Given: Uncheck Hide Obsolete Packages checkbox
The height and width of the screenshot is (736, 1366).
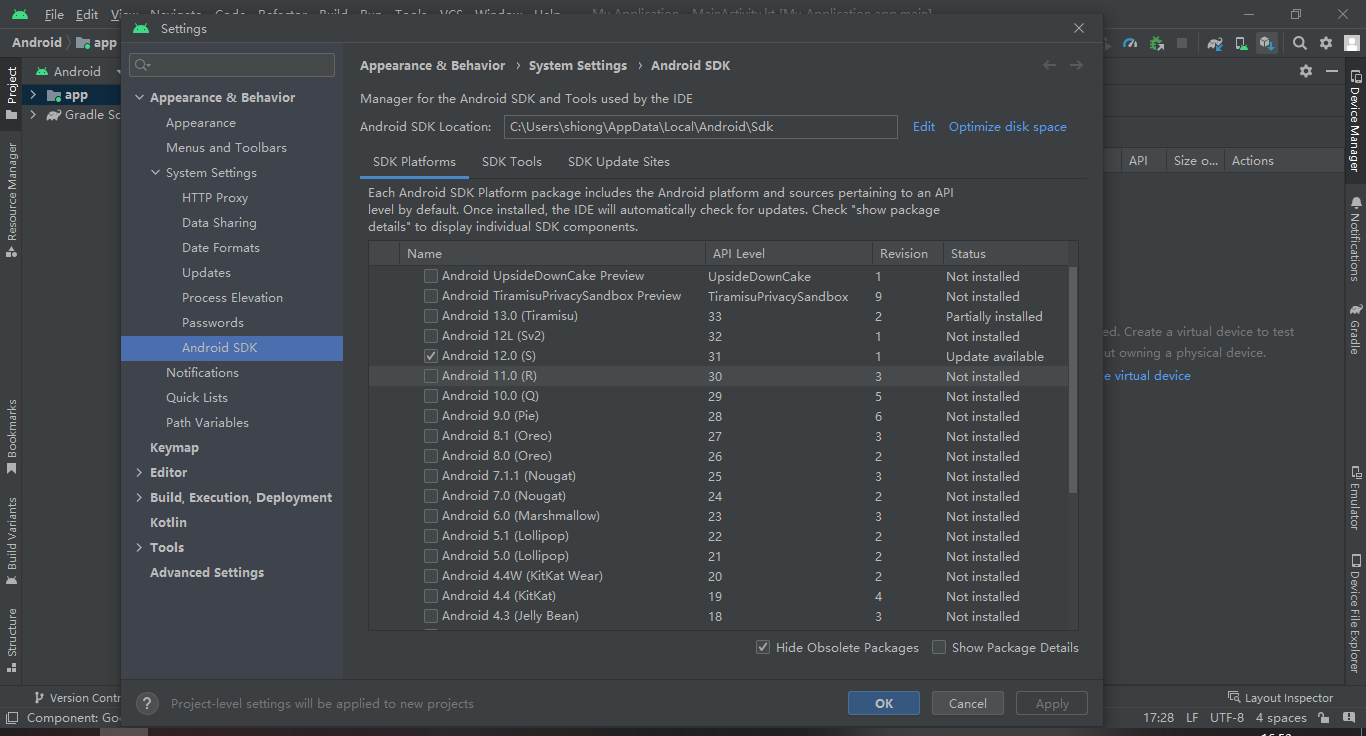Looking at the screenshot, I should (763, 647).
